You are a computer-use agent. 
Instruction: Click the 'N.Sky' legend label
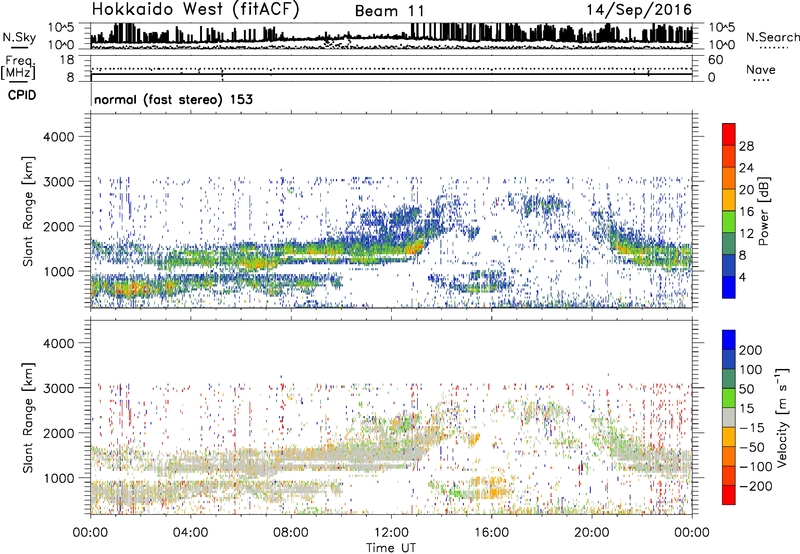19,37
